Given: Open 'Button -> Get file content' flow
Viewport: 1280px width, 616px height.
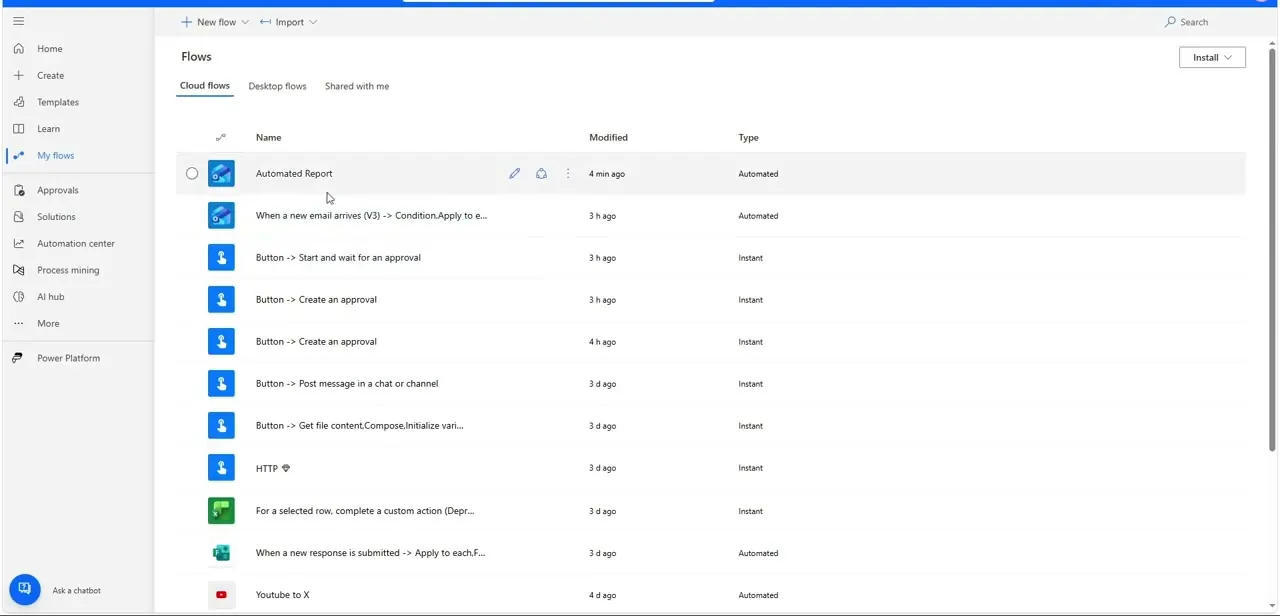Looking at the screenshot, I should 359,425.
